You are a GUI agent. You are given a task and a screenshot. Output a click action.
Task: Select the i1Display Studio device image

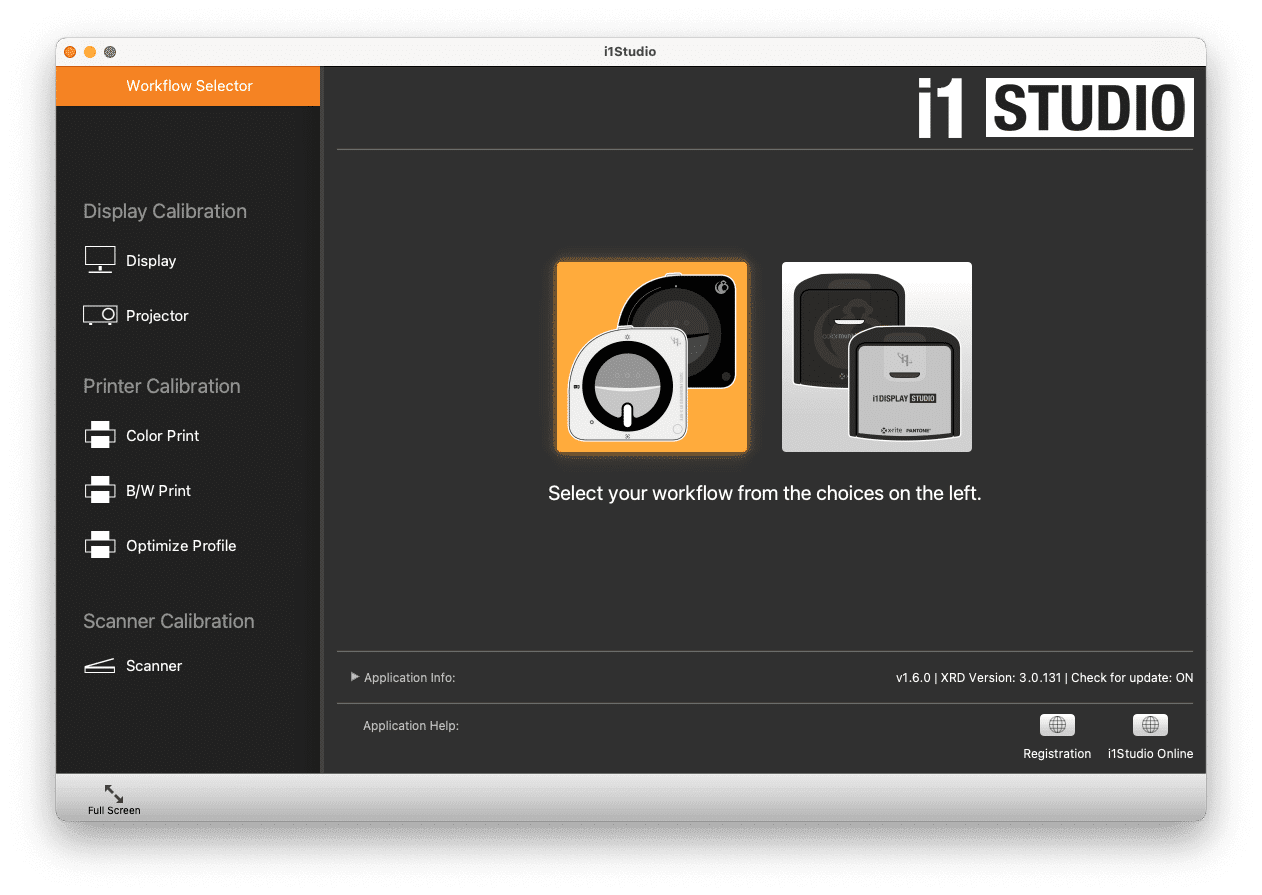pos(876,357)
